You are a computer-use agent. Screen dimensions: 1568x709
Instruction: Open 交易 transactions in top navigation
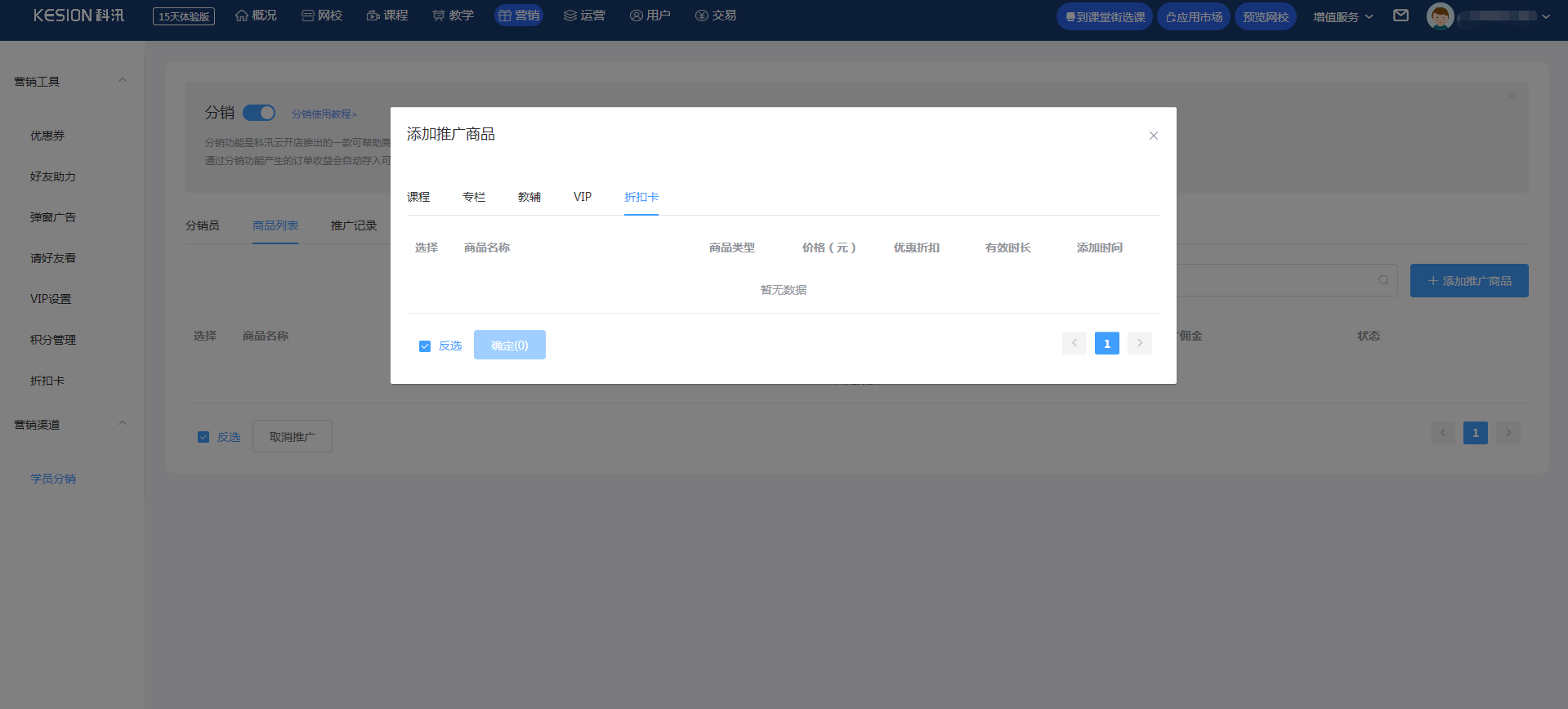[716, 16]
